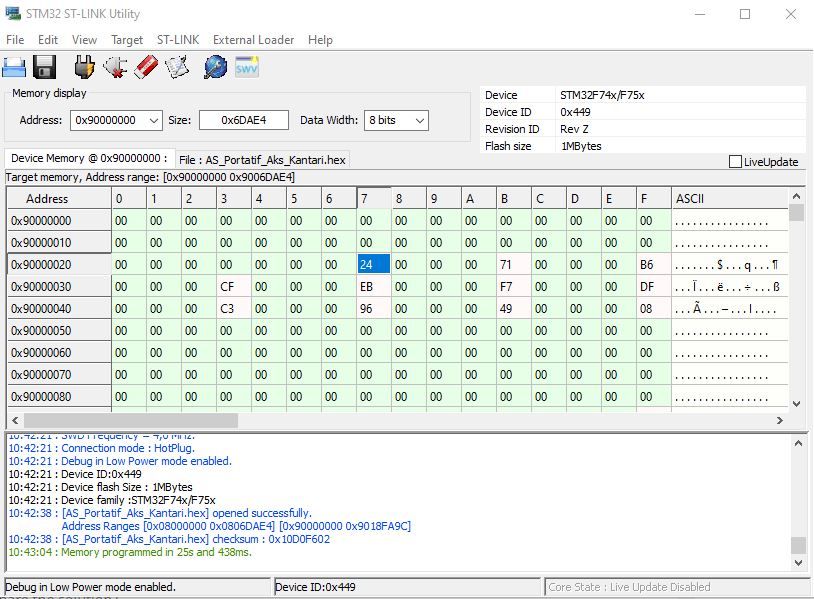The image size is (814, 599).
Task: Enable the LiveUpdate checkbox
Action: 735,162
